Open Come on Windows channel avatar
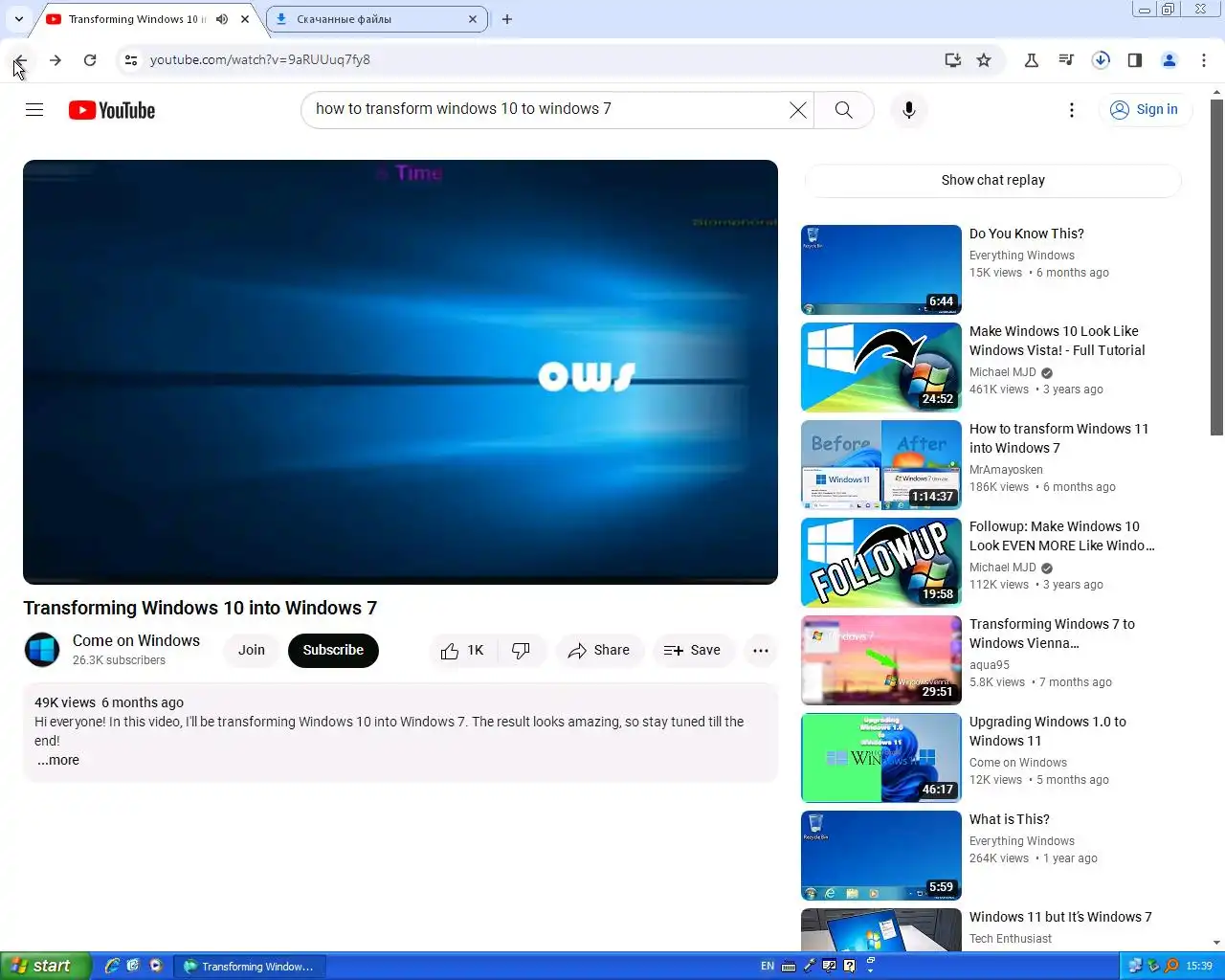1225x980 pixels. point(42,650)
